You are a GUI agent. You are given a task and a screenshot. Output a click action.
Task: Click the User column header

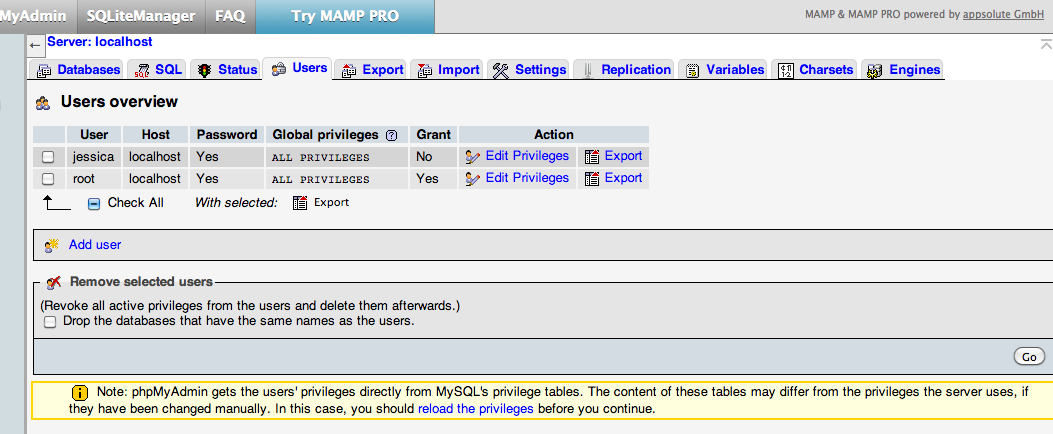coord(94,134)
